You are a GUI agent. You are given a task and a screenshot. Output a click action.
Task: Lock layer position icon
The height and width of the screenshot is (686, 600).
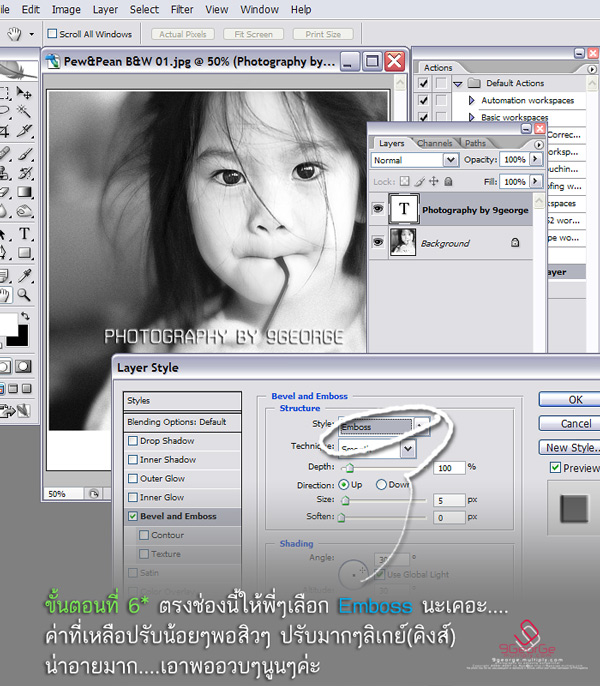point(434,181)
